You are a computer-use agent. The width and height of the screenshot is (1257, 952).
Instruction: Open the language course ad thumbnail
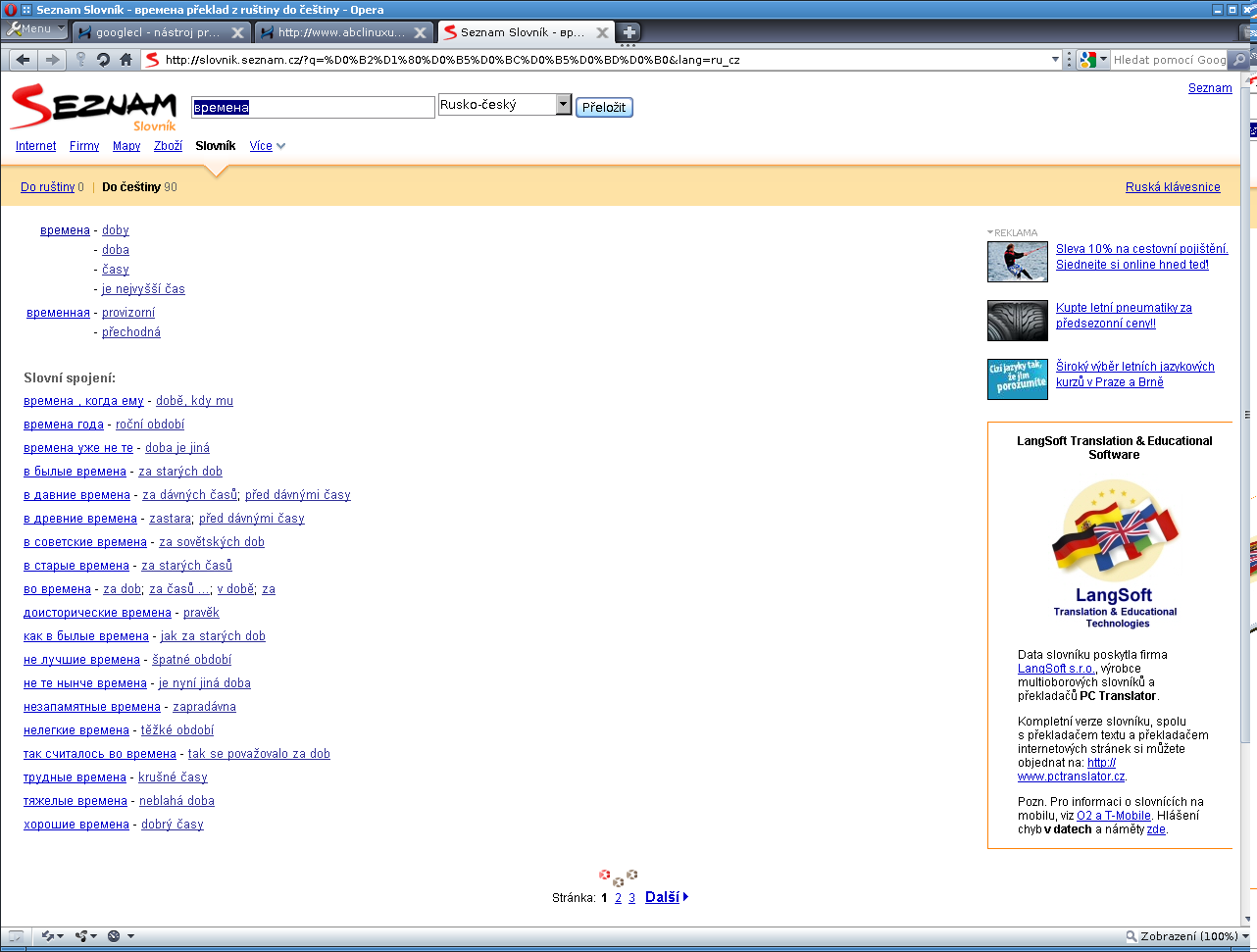pyautogui.click(x=1018, y=379)
